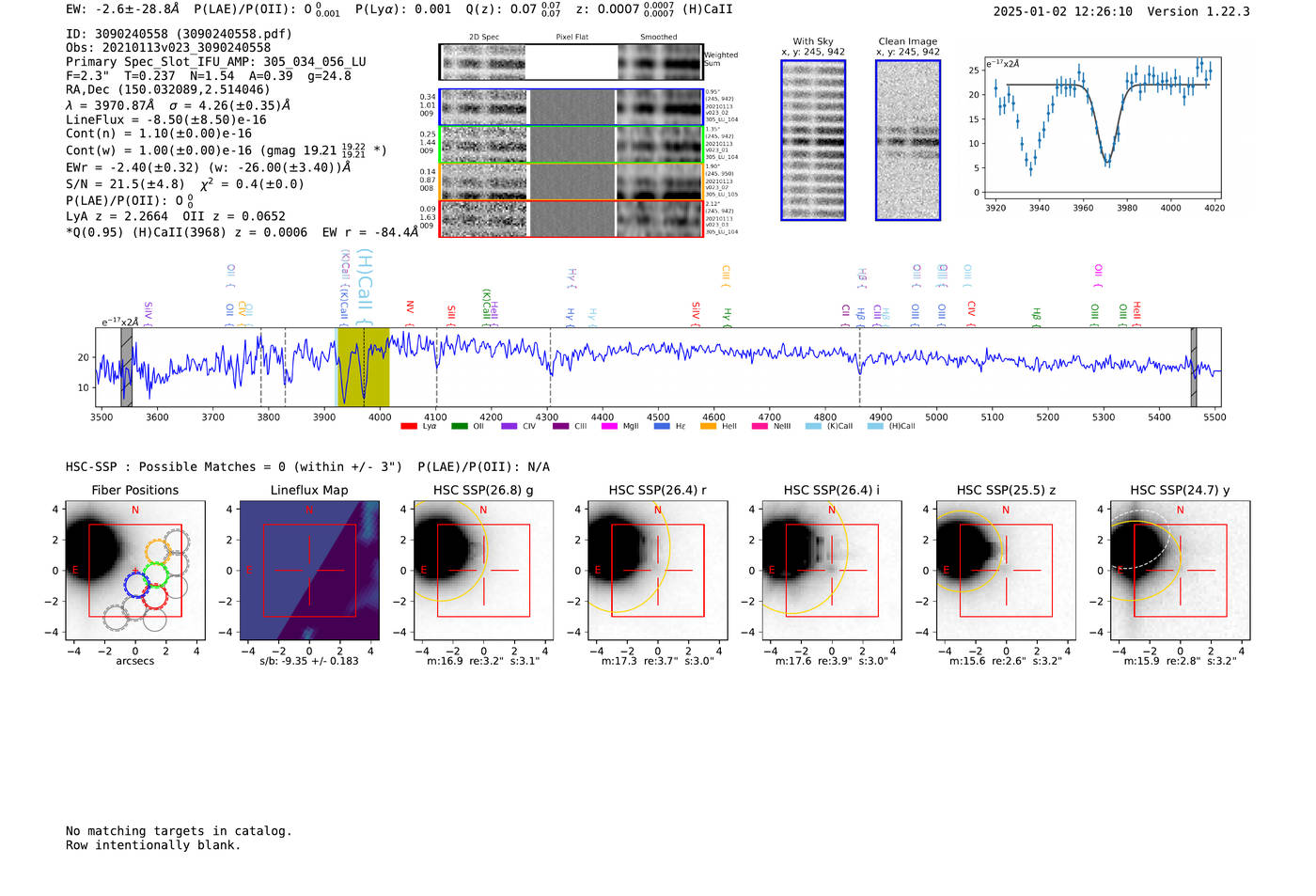Image resolution: width=1316 pixels, height=896 pixels.
Task: Click the λ = 3970.87Å value
Action: (109, 105)
